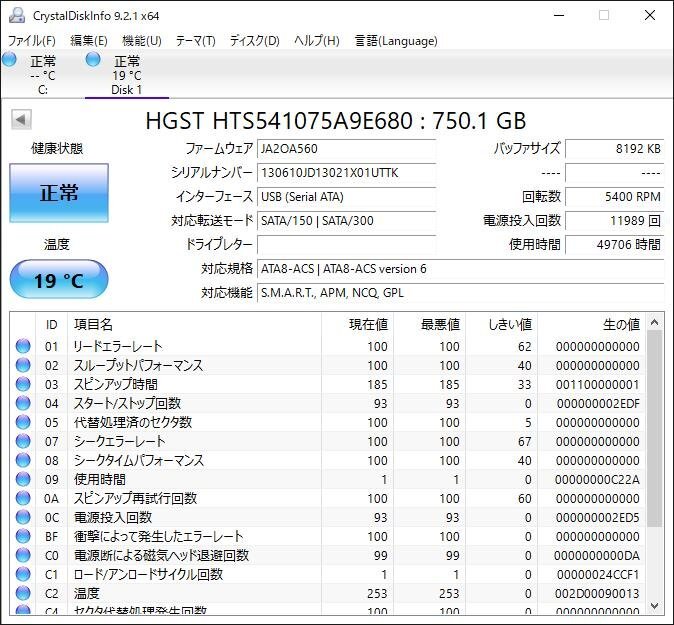Switch to the Disk 1 tab

point(126,75)
